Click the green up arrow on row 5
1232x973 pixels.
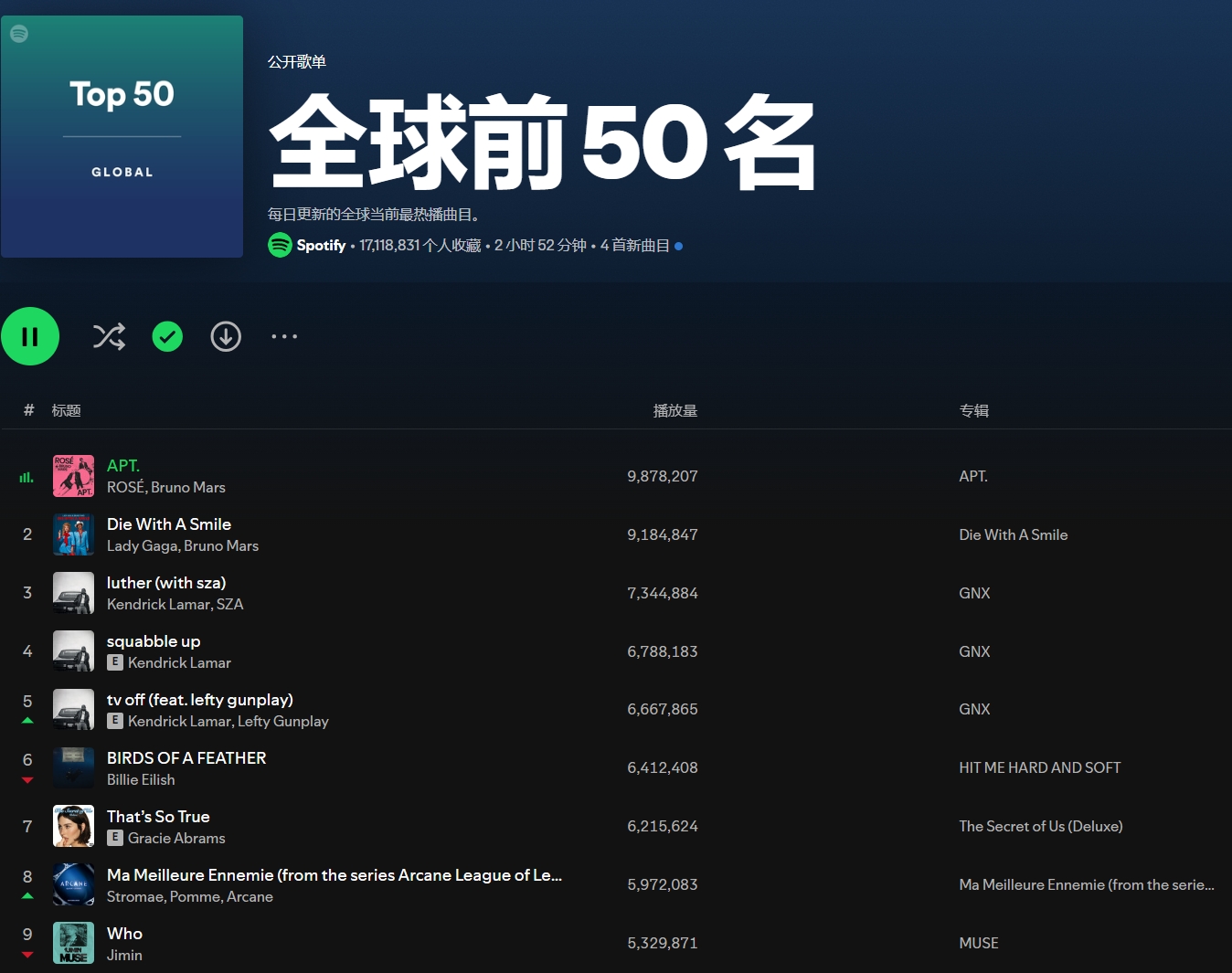[27, 721]
